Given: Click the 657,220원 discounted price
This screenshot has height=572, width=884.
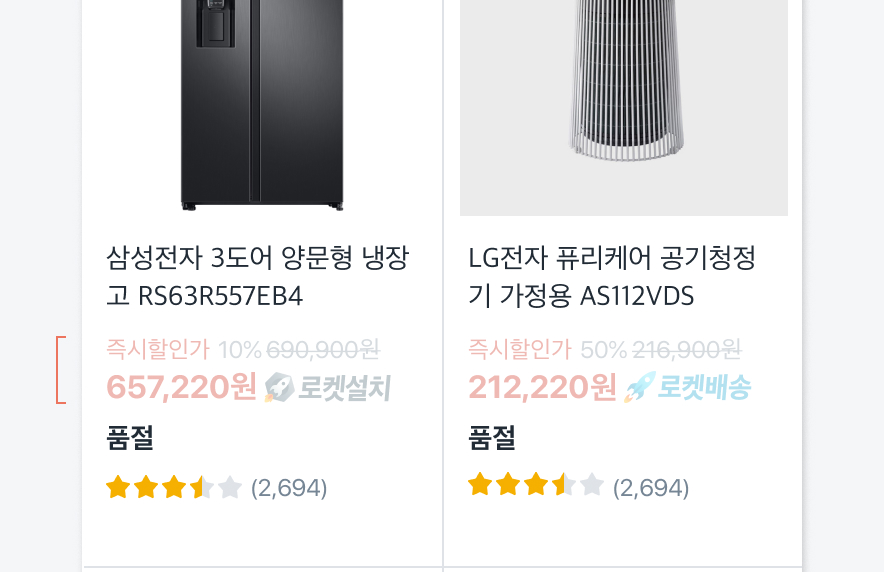Looking at the screenshot, I should pos(181,387).
